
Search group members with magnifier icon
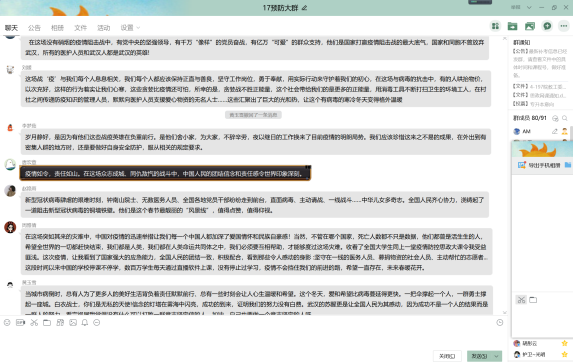(x=565, y=118)
